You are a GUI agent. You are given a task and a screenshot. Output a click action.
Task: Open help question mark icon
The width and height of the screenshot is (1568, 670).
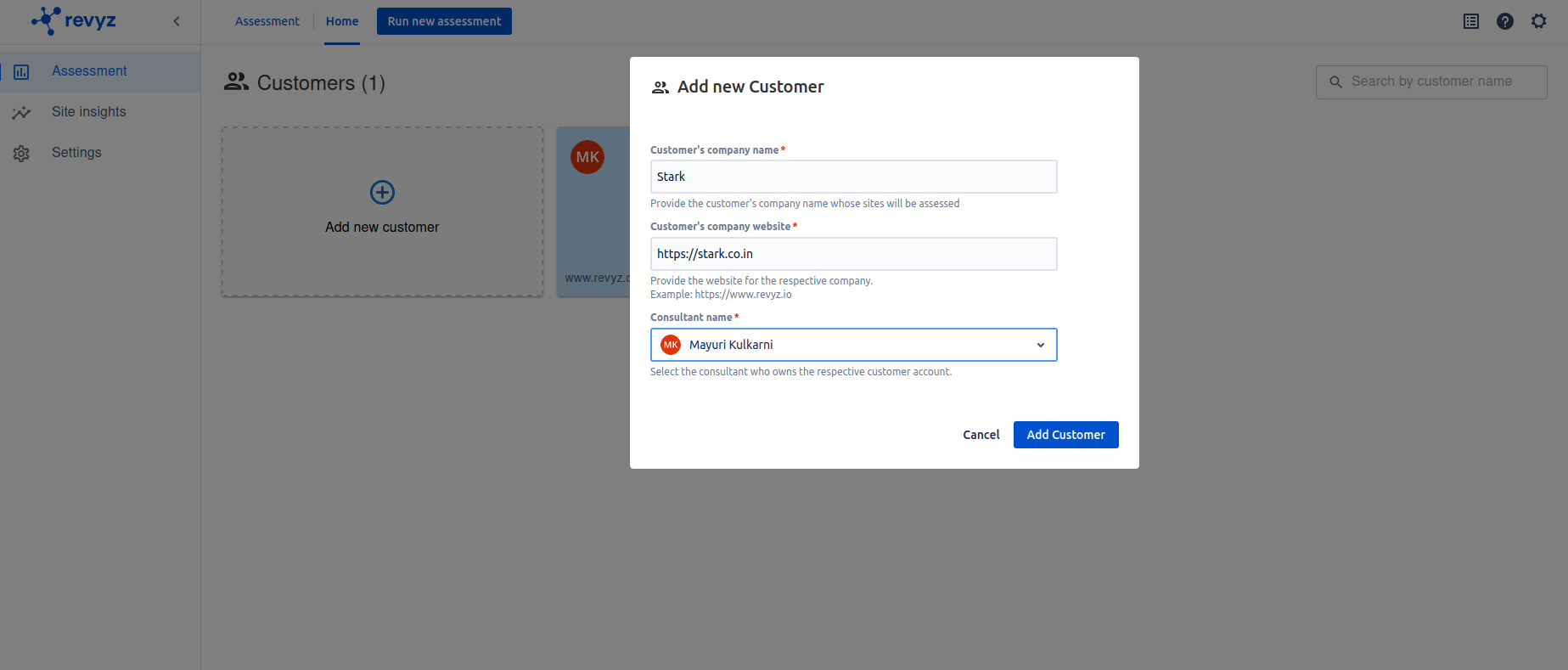tap(1505, 21)
